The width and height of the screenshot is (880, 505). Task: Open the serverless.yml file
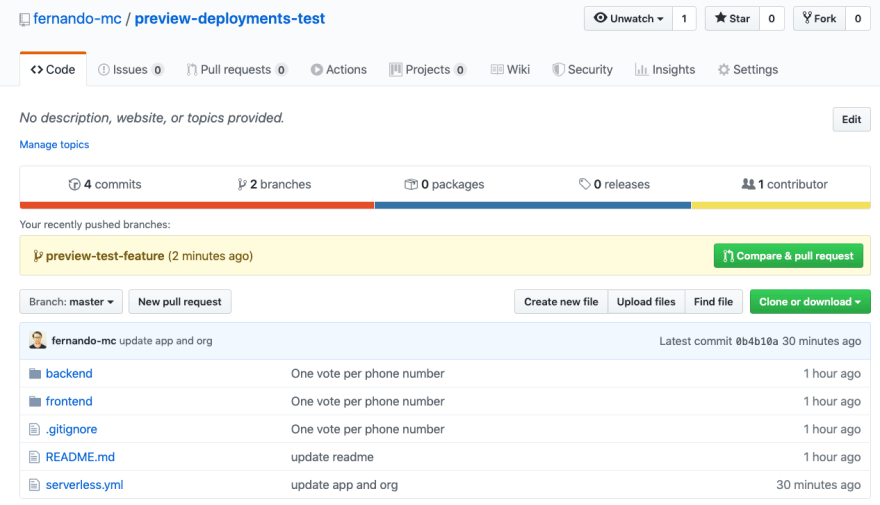click(x=84, y=485)
